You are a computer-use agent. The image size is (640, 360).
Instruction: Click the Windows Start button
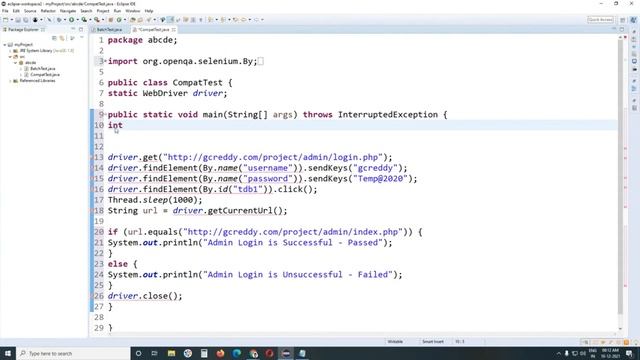[x=8, y=353]
